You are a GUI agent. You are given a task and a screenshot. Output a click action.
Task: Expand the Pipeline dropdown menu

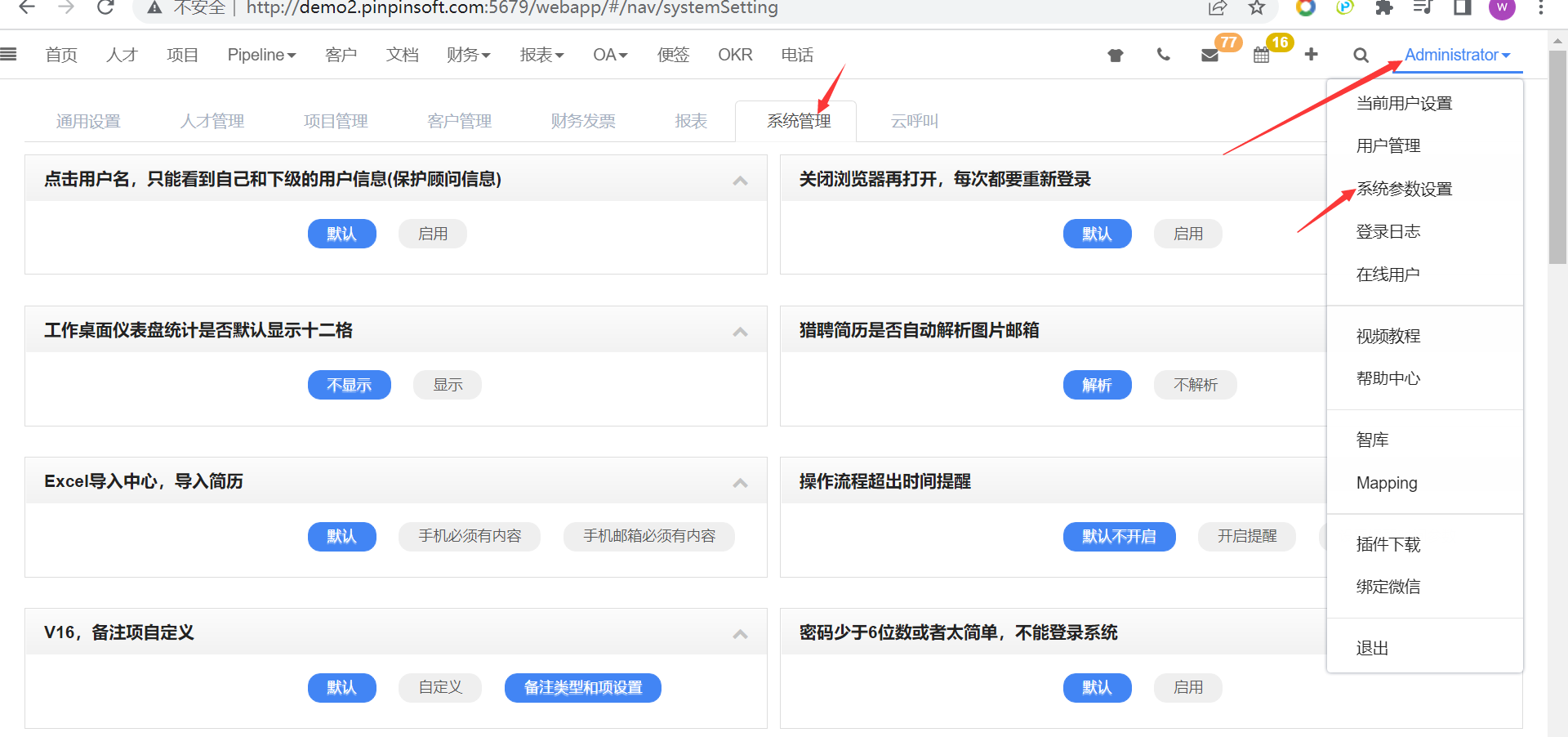(x=261, y=55)
